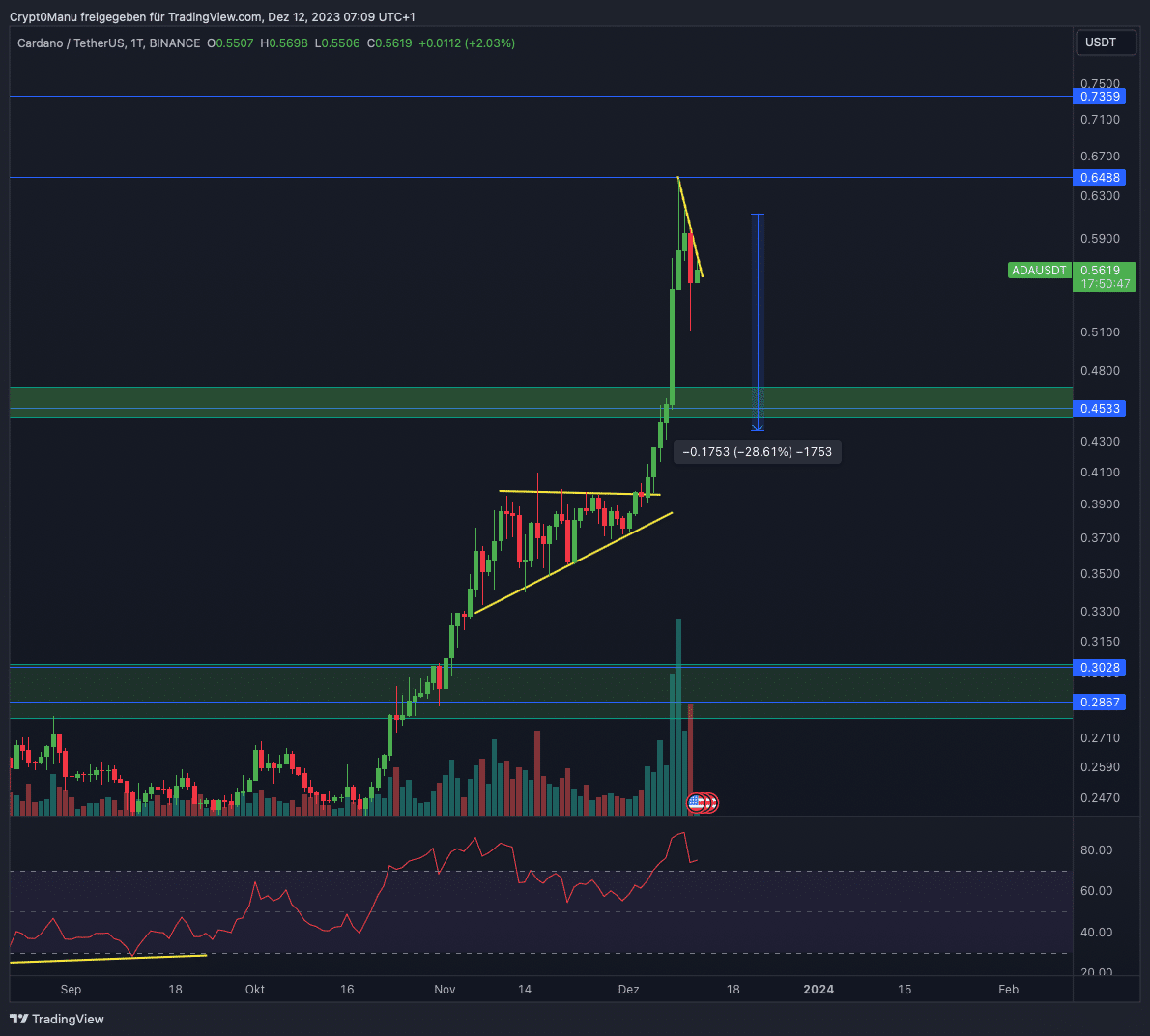Click the Feb label on time axis
The width and height of the screenshot is (1150, 1036).
point(1009,989)
